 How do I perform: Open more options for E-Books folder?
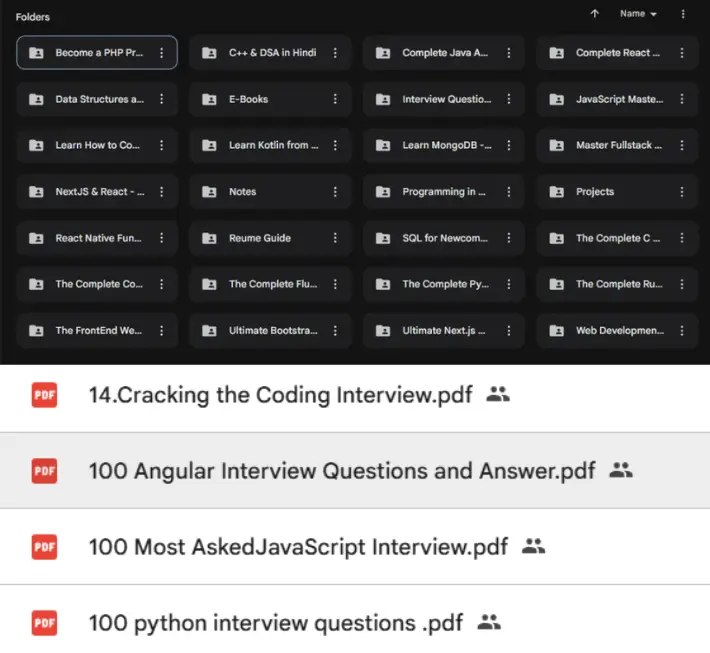point(335,99)
